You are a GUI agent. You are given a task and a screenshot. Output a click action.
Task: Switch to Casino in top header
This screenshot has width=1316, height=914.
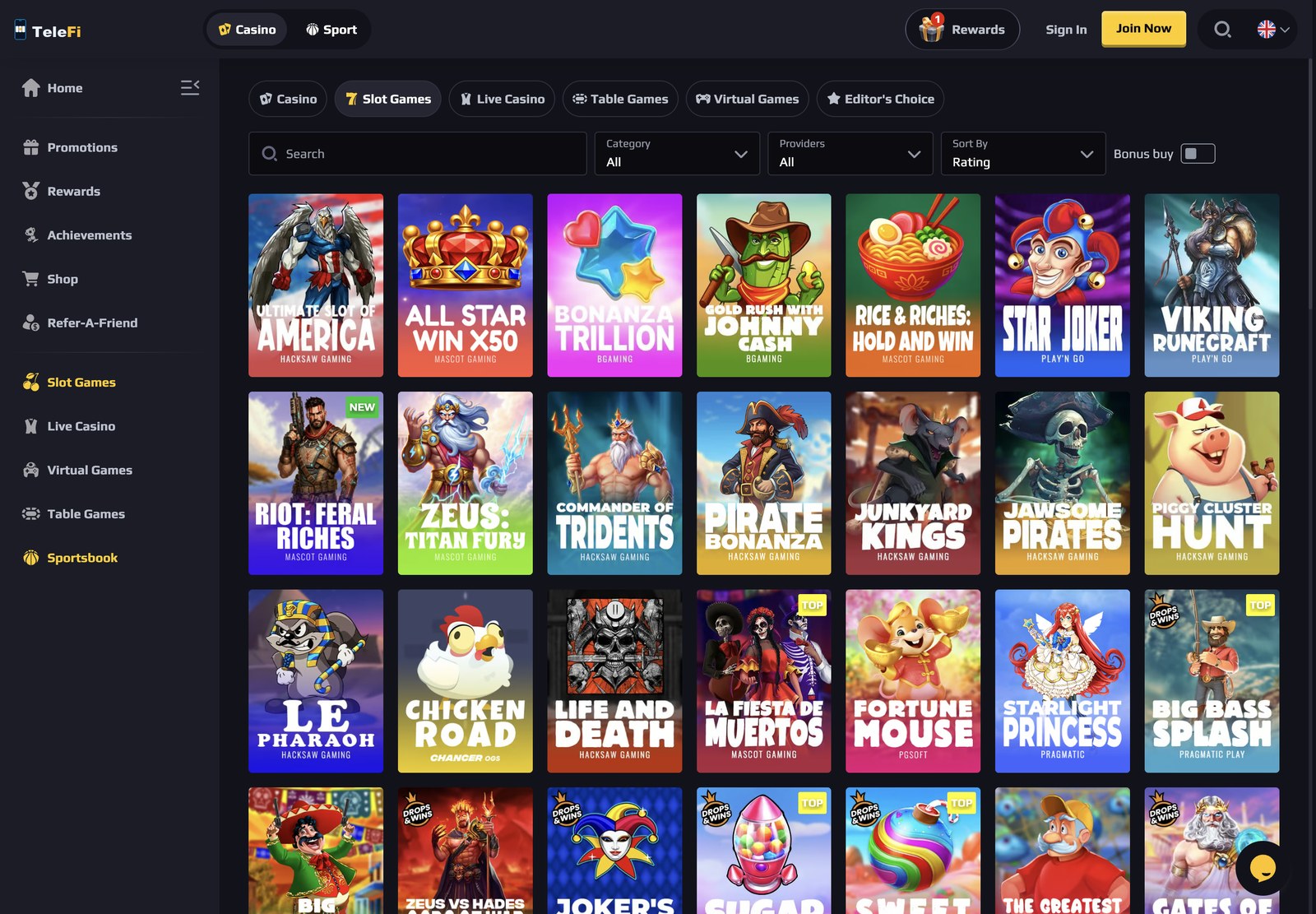pyautogui.click(x=248, y=30)
